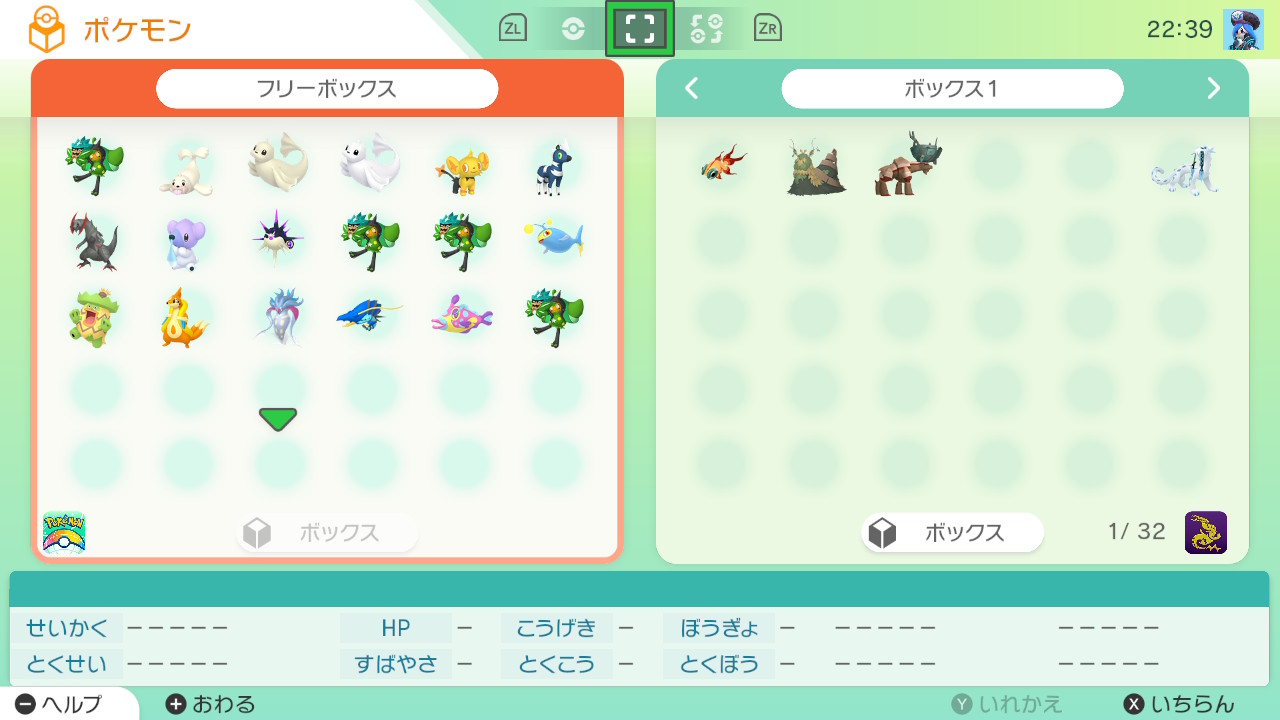
Task: Select the multi-select frame mode icon
Action: [x=639, y=29]
